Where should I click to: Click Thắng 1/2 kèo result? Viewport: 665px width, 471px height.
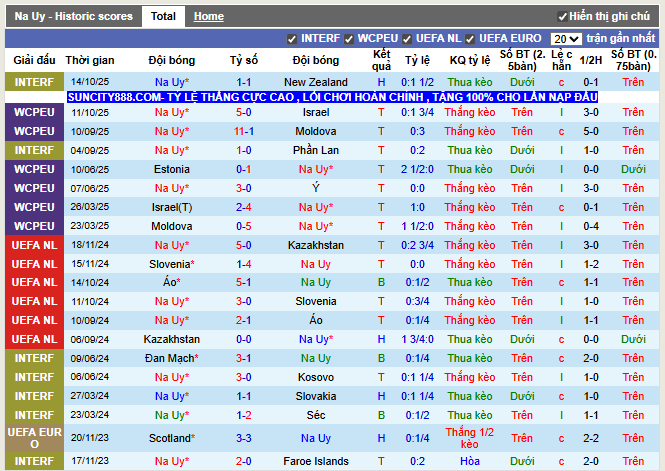click(x=470, y=438)
